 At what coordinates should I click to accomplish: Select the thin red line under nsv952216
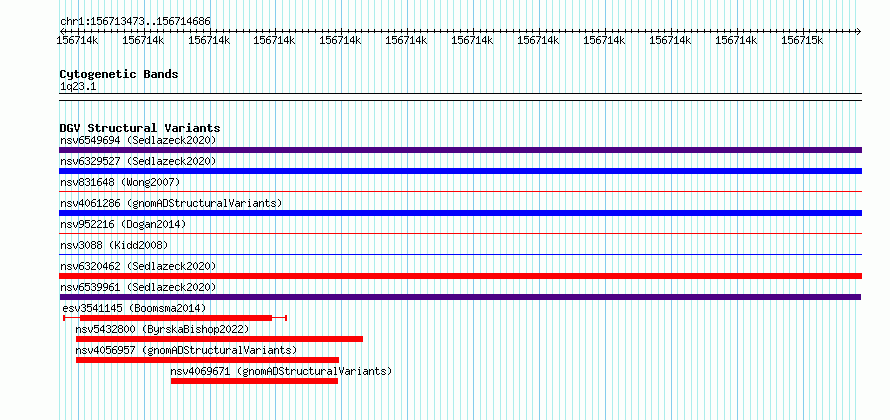coord(460,234)
